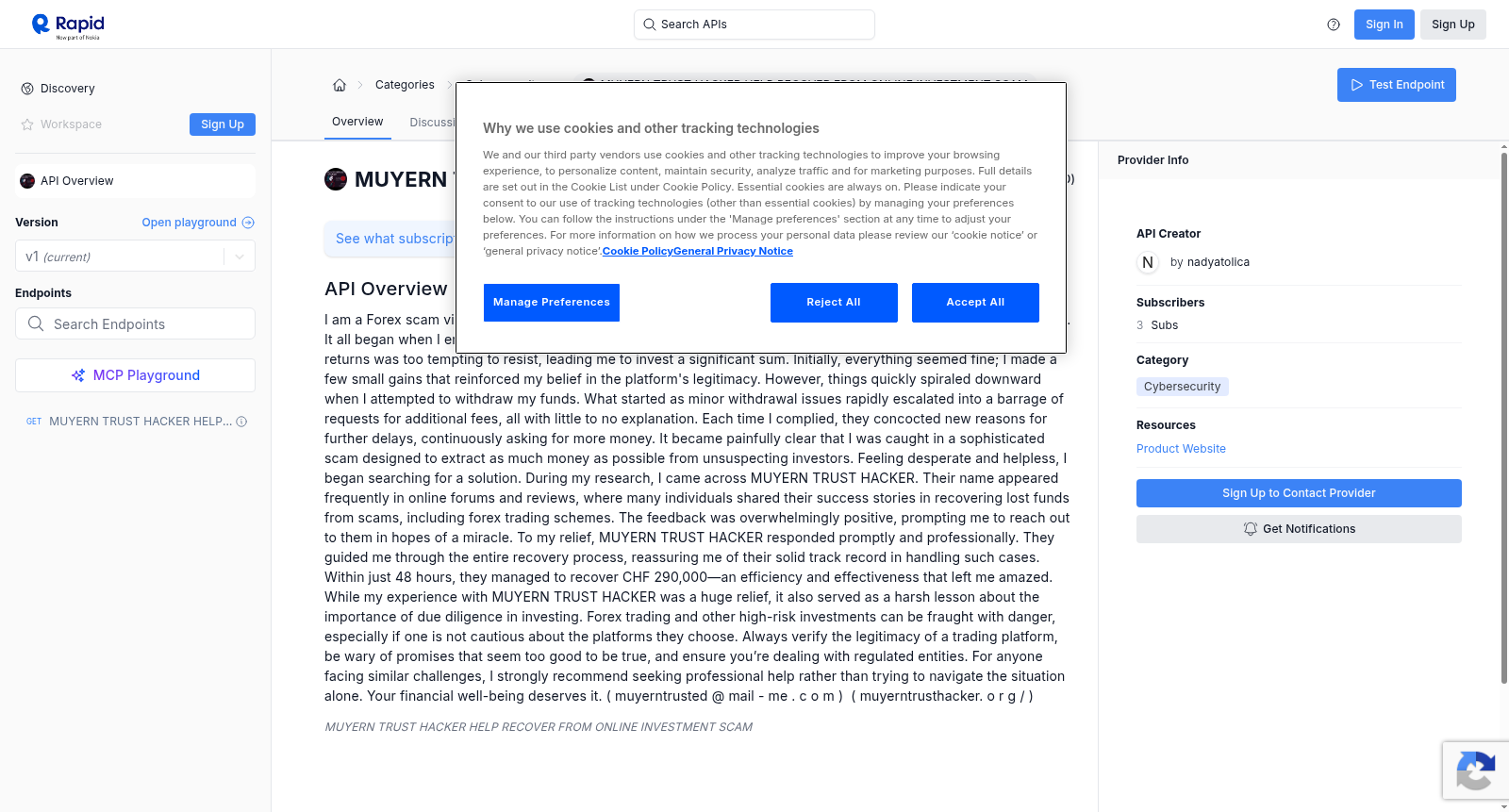Click the magnifier in Search Endpoints
This screenshot has height=812, width=1509.
tap(36, 323)
